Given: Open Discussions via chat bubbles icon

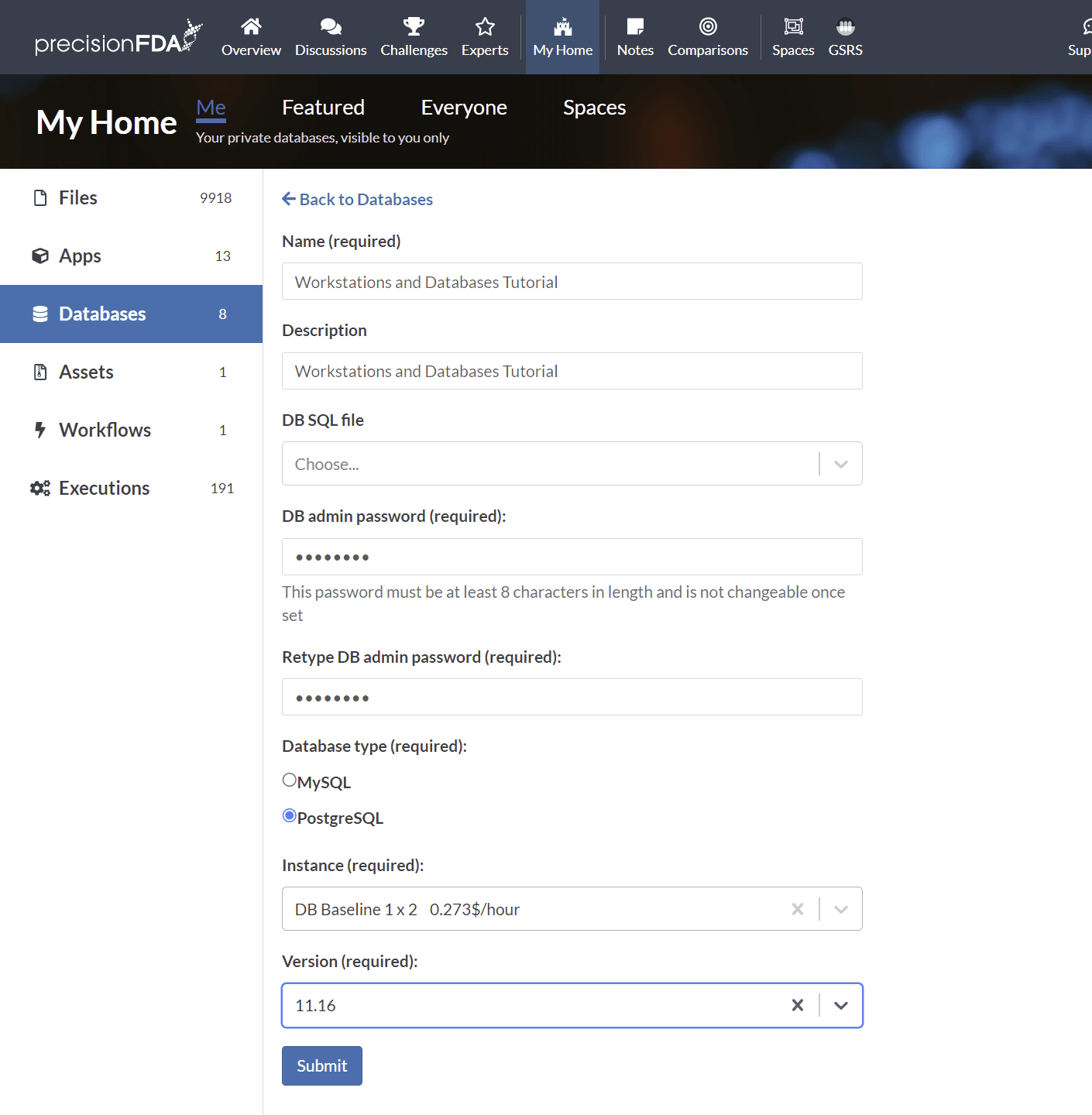Looking at the screenshot, I should pos(331,27).
